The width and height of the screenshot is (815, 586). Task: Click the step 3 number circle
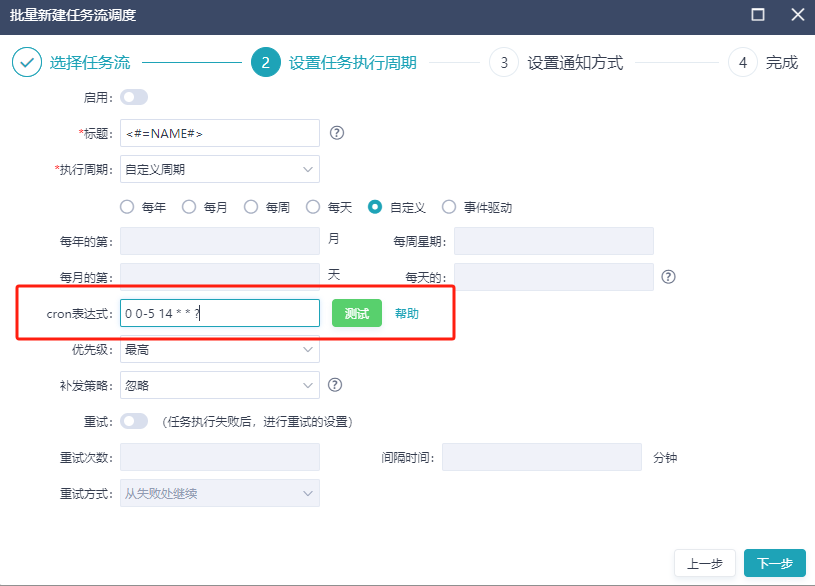click(504, 62)
